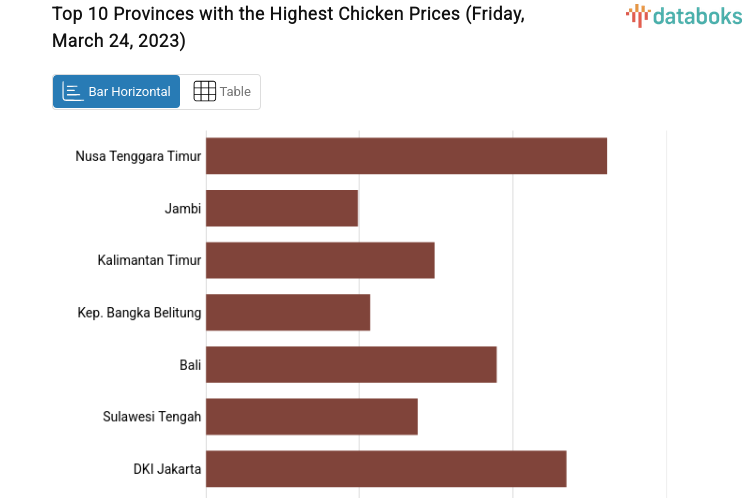The width and height of the screenshot is (753, 498).
Task: Click the Nusa Tenggara Timur bar
Action: [x=406, y=156]
